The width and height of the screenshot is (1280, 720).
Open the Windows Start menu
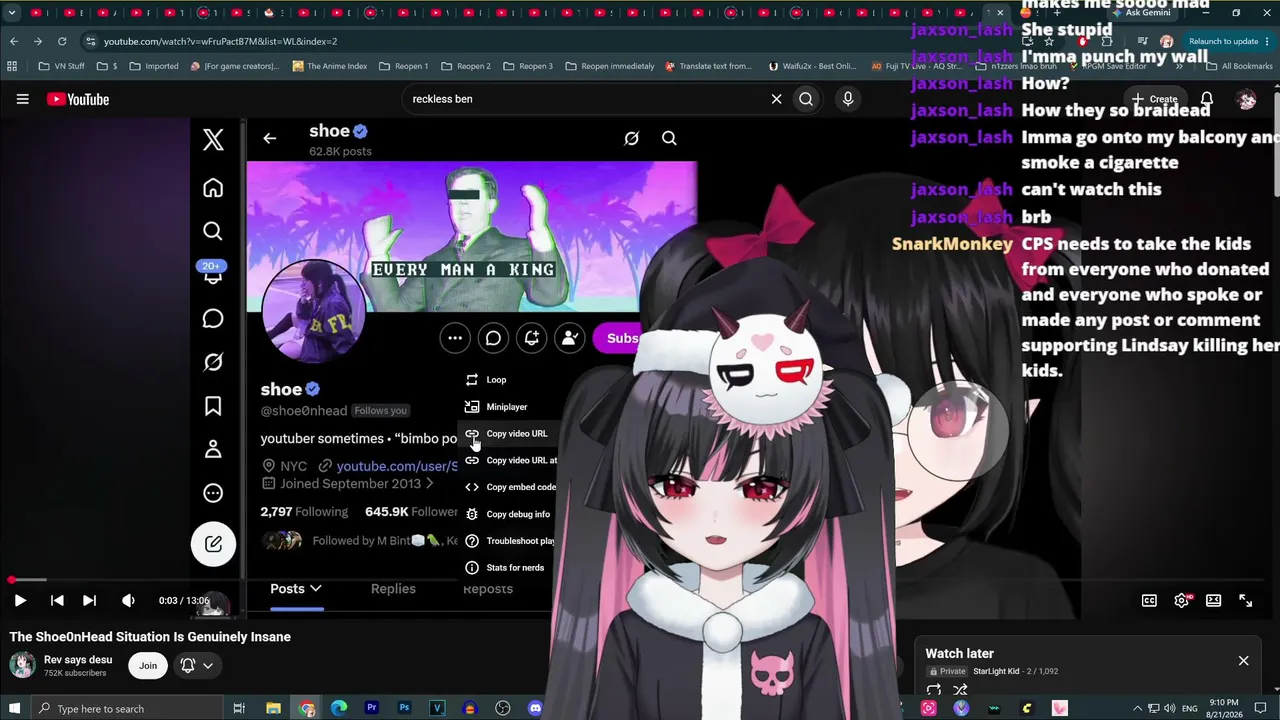click(14, 708)
